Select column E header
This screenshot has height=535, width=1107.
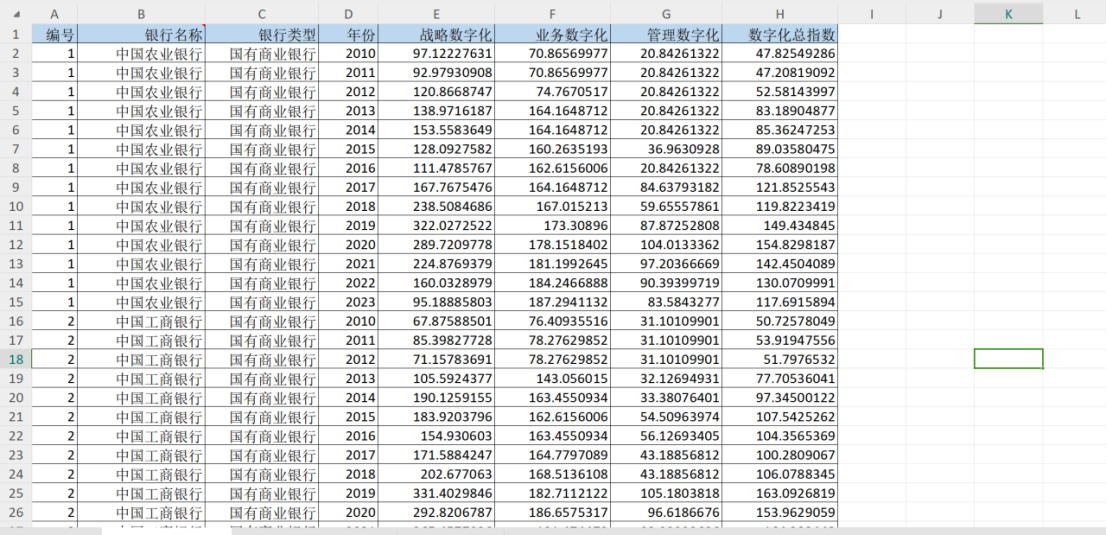(x=436, y=13)
